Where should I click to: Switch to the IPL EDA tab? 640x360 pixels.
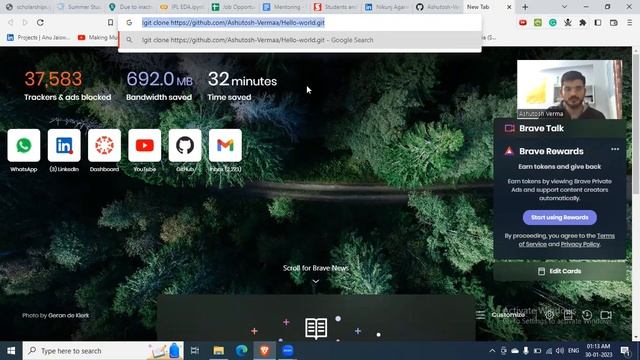(x=182, y=7)
